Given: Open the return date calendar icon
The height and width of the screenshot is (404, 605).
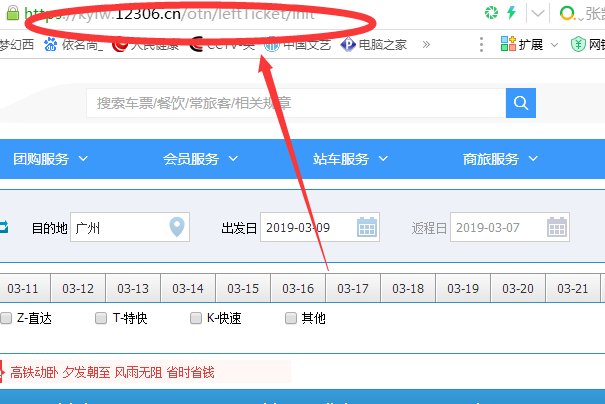Looking at the screenshot, I should pyautogui.click(x=557, y=227).
